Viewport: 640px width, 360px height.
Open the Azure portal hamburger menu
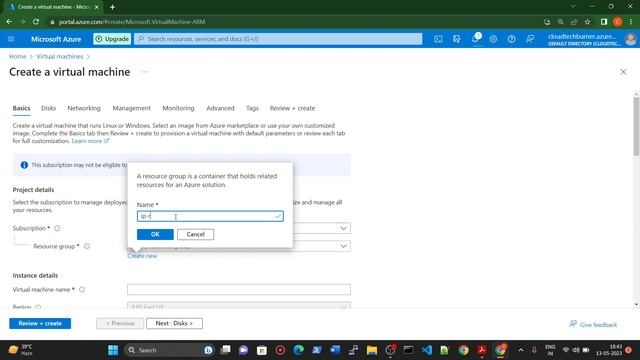[11, 39]
